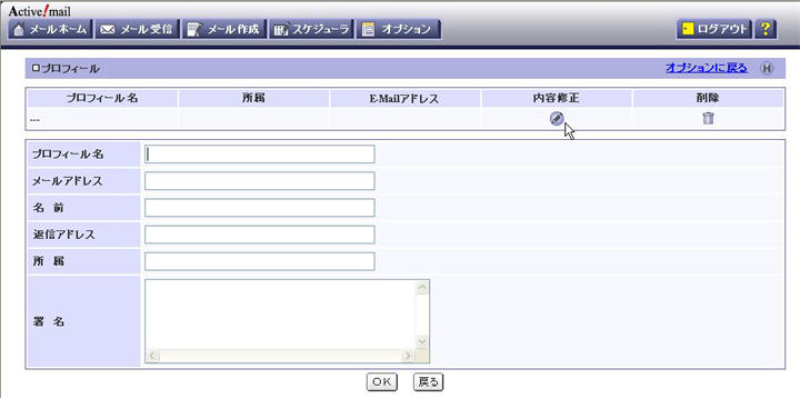Click the E-Mailアドレス column header
This screenshot has width=800, height=398.
[x=405, y=98]
